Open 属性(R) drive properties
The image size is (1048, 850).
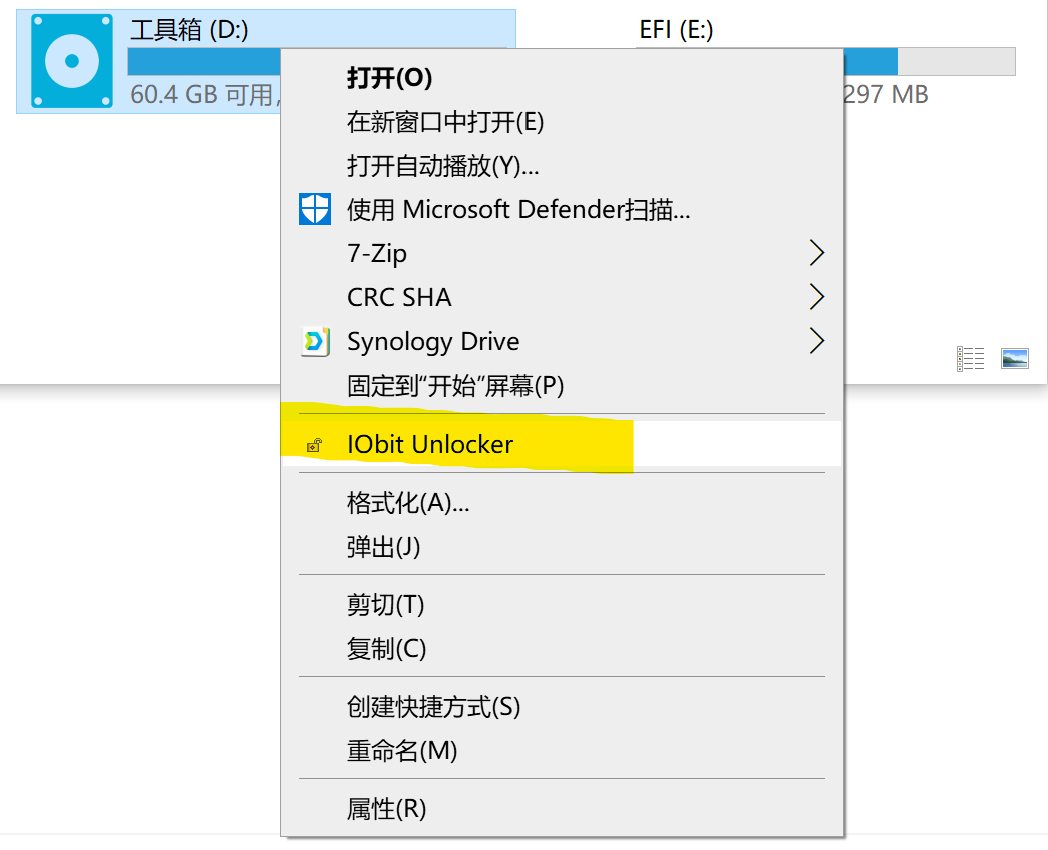pos(386,808)
